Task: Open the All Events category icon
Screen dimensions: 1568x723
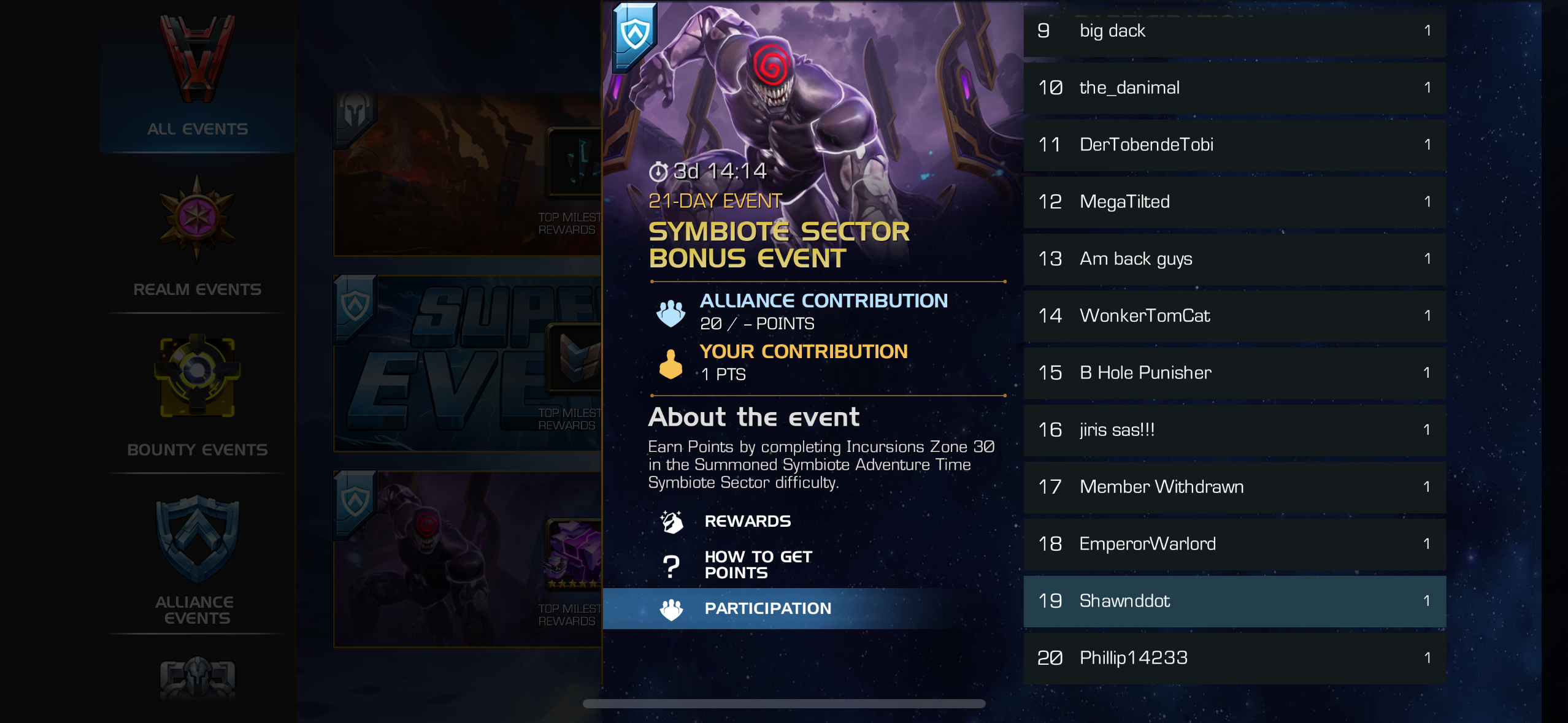Action: (x=197, y=59)
